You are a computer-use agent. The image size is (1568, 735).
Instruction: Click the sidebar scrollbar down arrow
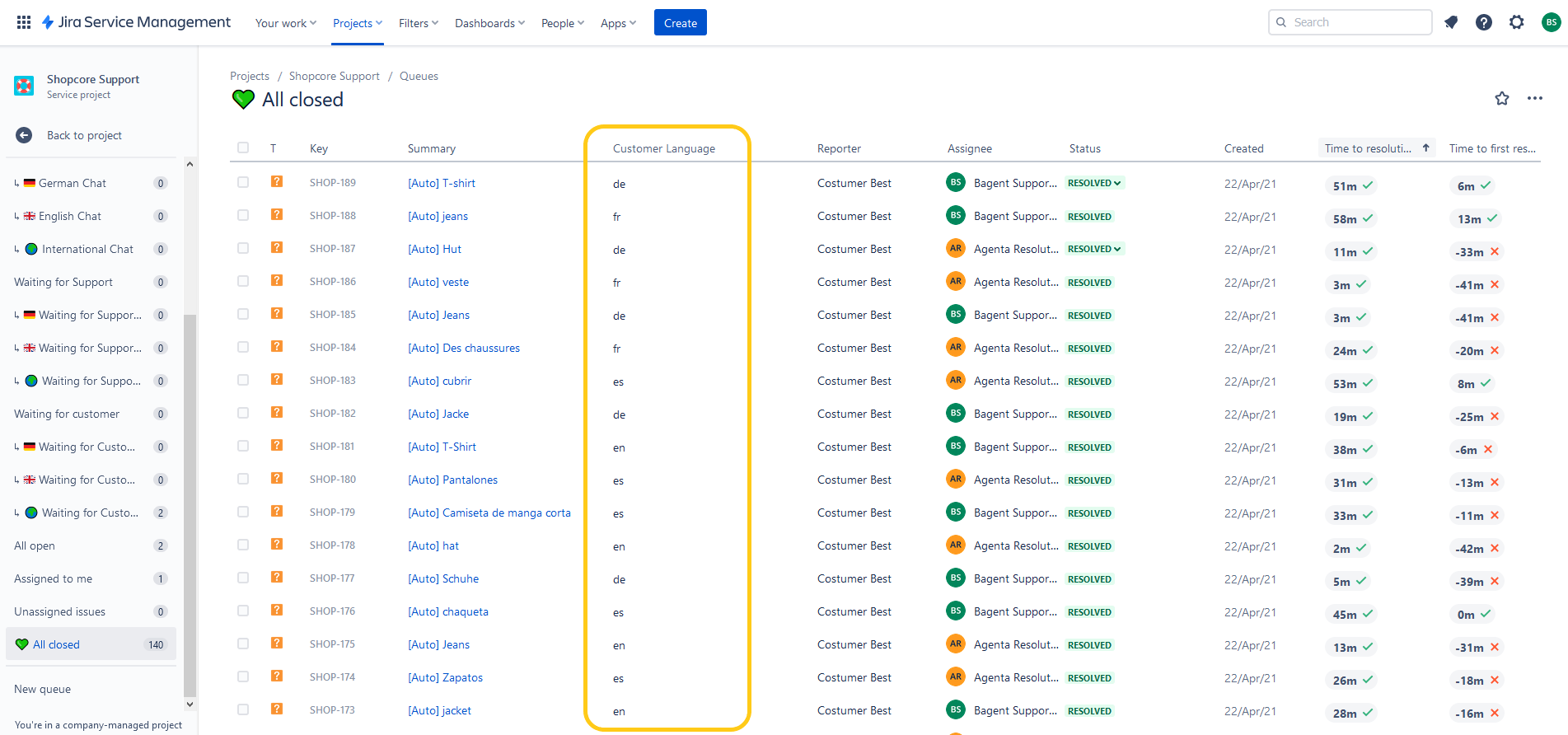pyautogui.click(x=190, y=704)
